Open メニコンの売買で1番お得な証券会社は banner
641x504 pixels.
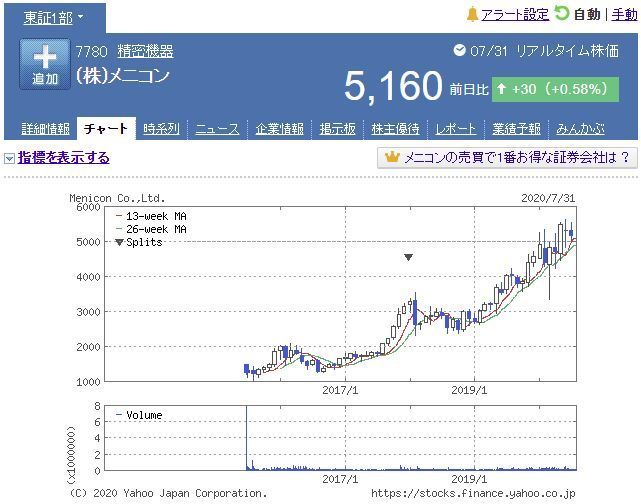(x=507, y=157)
